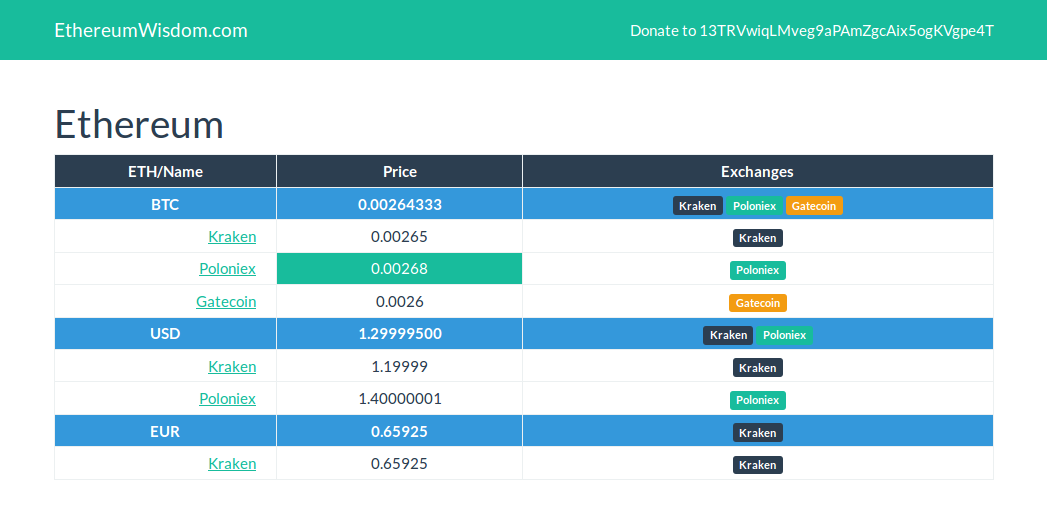Click Kraken badge beside price 0.00265
The width and height of the screenshot is (1047, 521).
click(x=758, y=238)
